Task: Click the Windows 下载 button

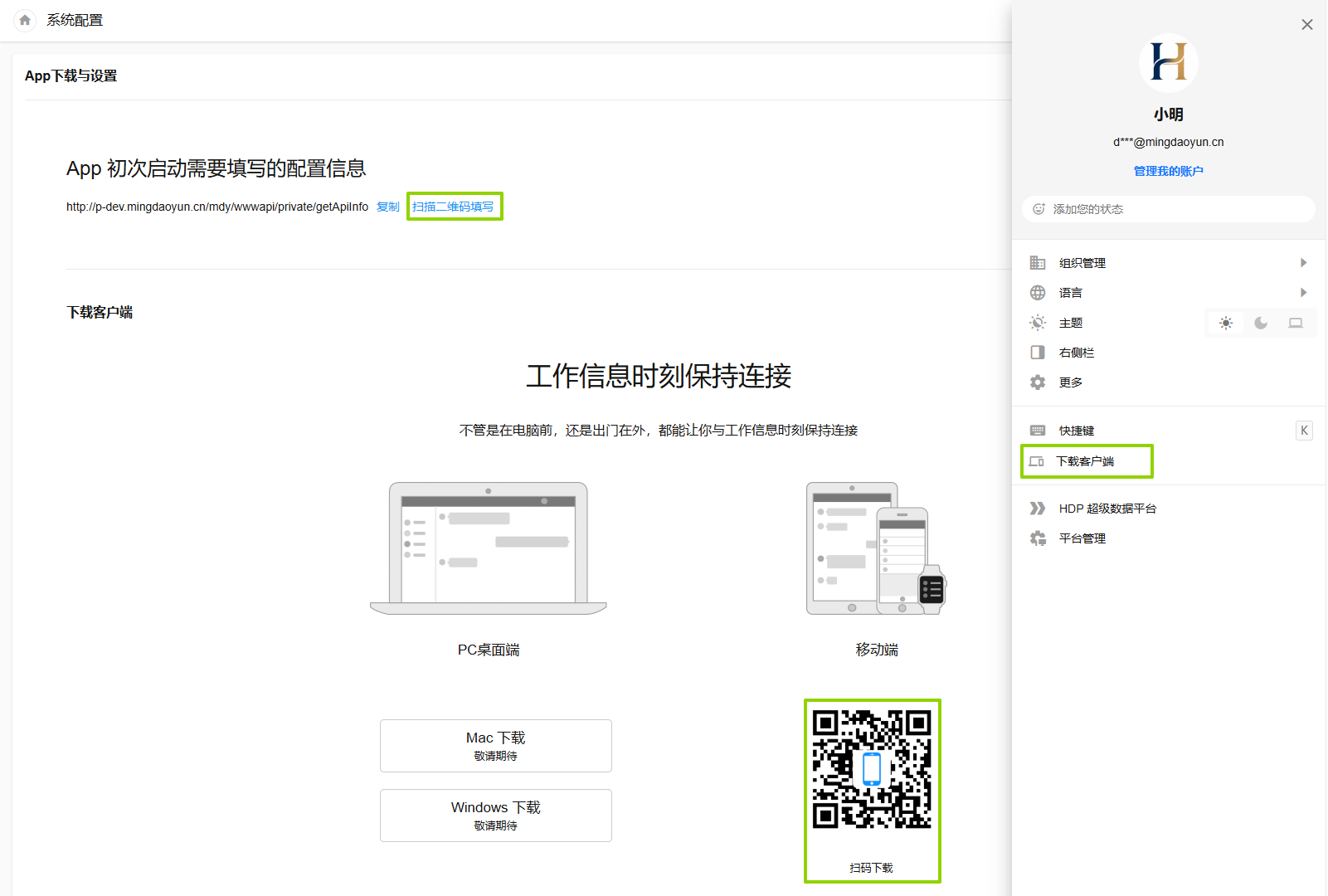Action: [x=496, y=816]
